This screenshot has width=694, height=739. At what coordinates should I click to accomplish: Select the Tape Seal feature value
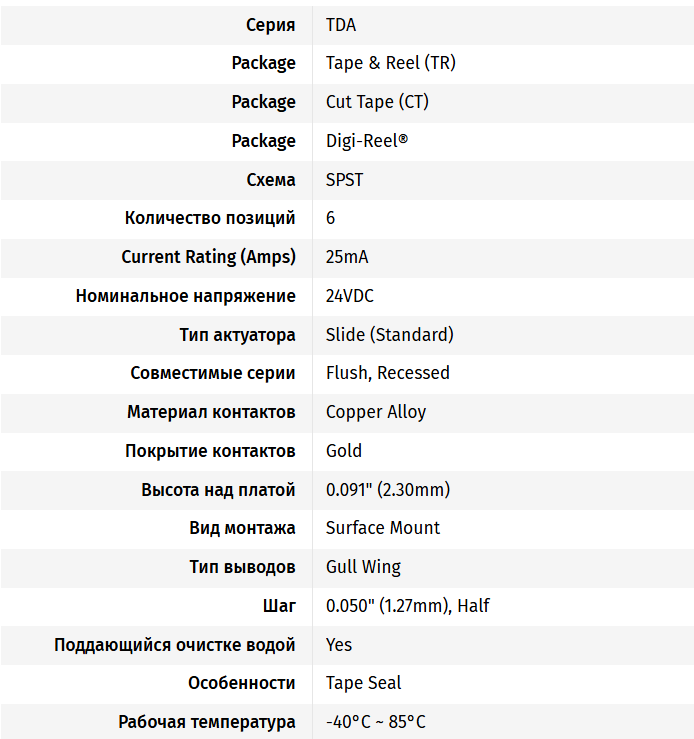point(364,683)
